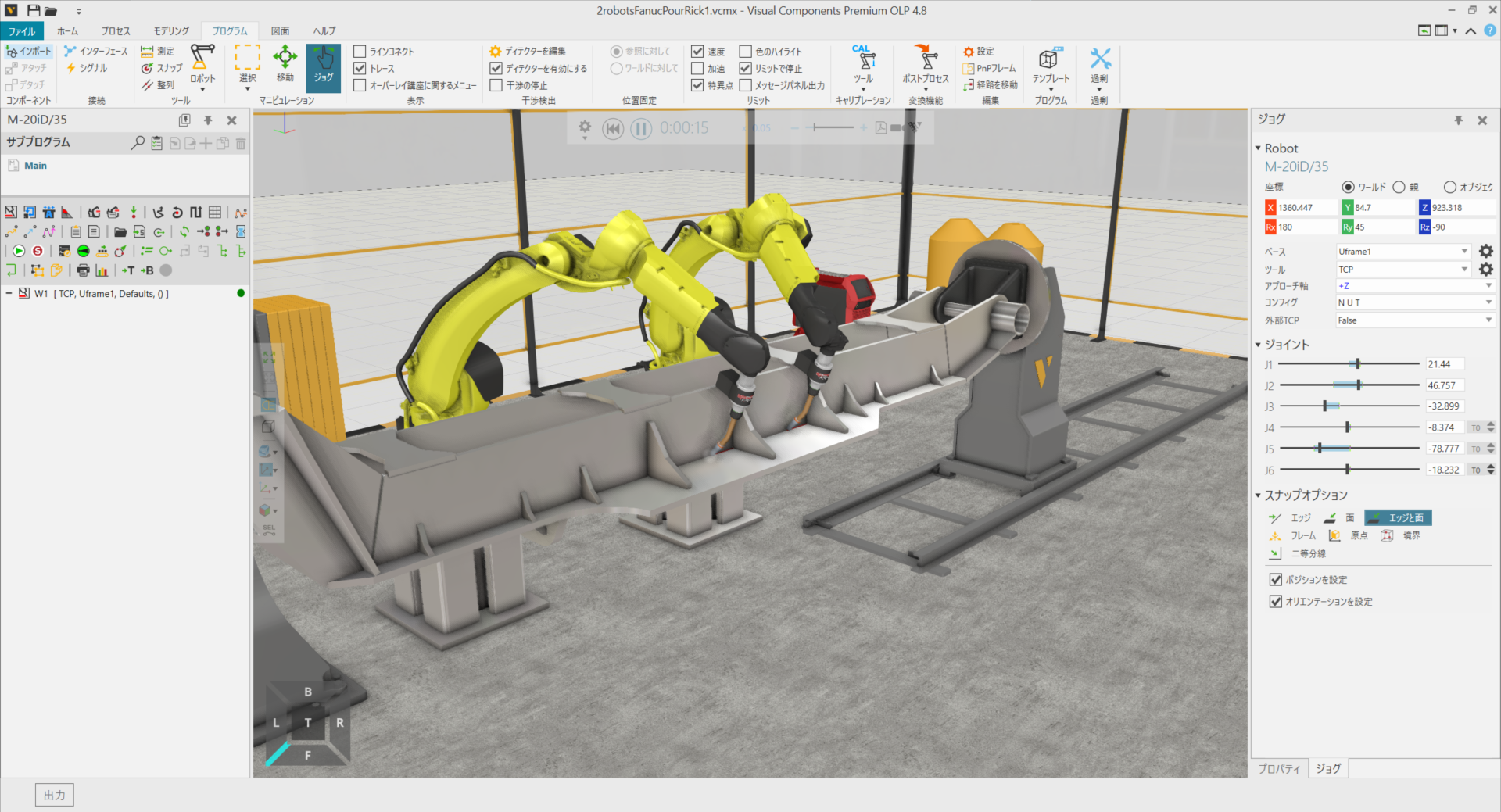Open the Interface (インターフェース) connection tool
The image size is (1501, 812).
tap(95, 51)
